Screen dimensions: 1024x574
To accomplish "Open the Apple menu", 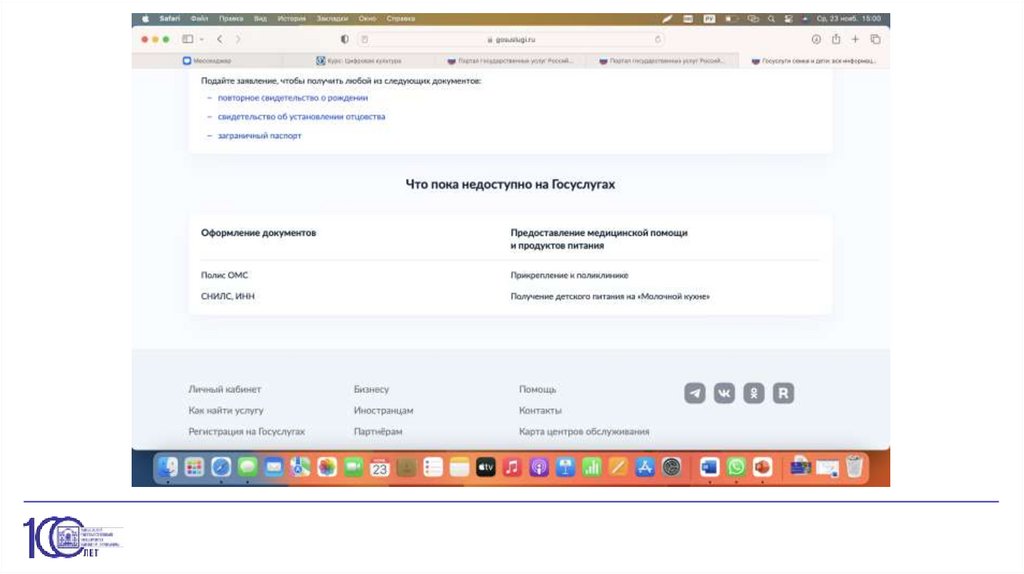I will pyautogui.click(x=146, y=19).
